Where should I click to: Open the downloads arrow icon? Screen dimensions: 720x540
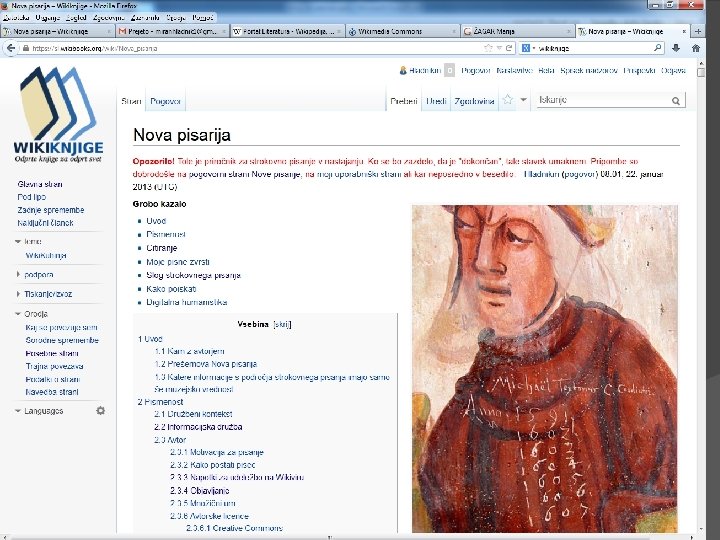click(676, 48)
